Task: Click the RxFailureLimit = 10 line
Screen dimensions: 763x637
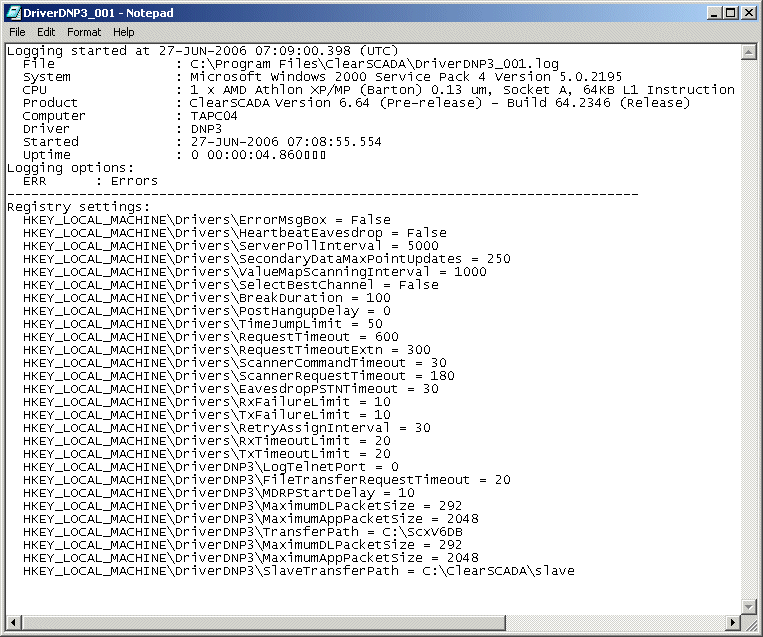Action: [206, 402]
